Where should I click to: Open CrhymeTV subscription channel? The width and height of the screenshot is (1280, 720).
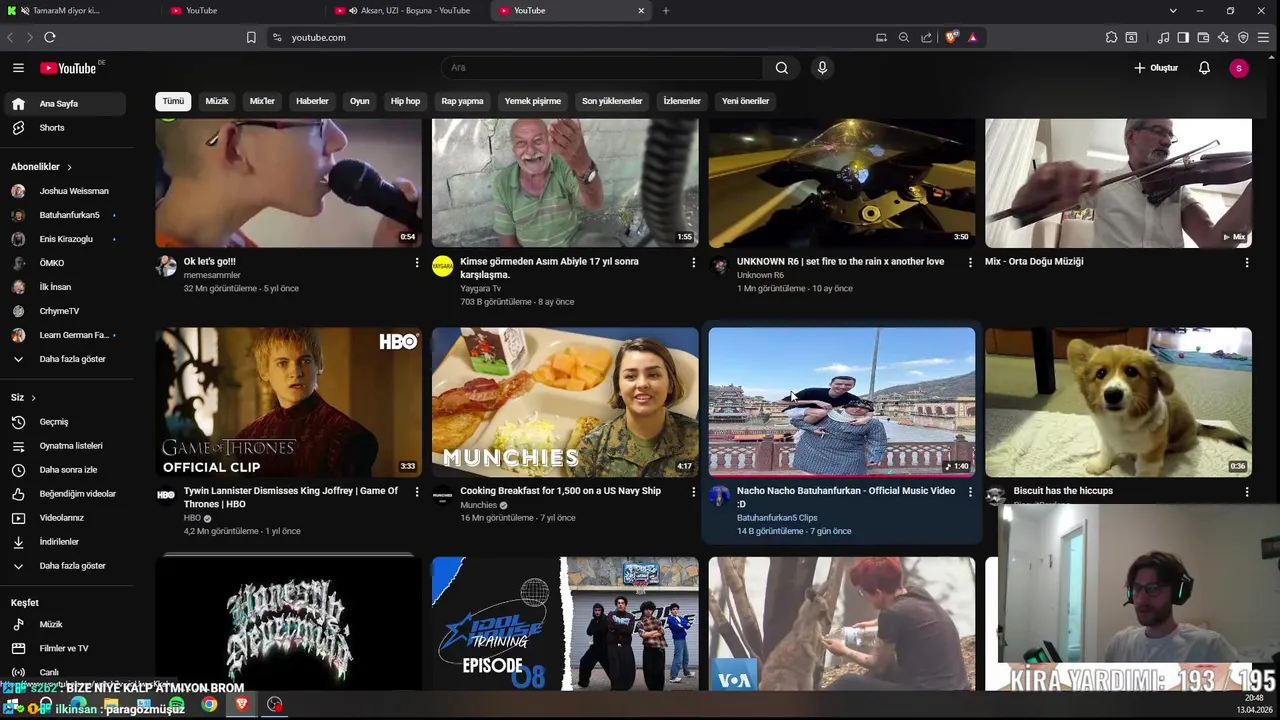[64, 311]
